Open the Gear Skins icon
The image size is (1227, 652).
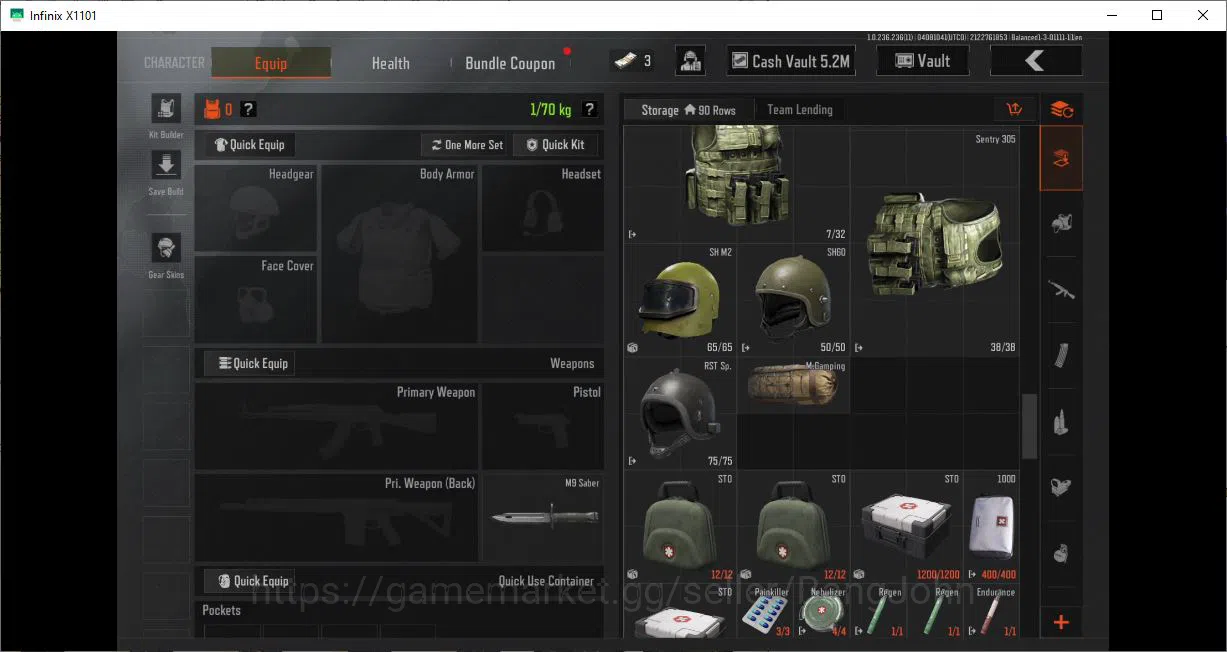(x=165, y=248)
